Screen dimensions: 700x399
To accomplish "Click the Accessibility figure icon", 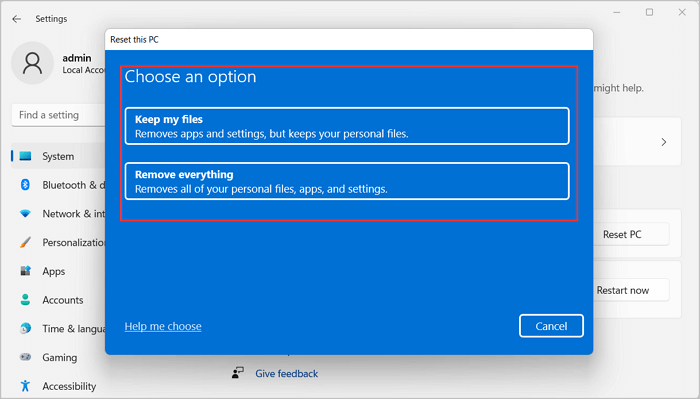I will [25, 386].
